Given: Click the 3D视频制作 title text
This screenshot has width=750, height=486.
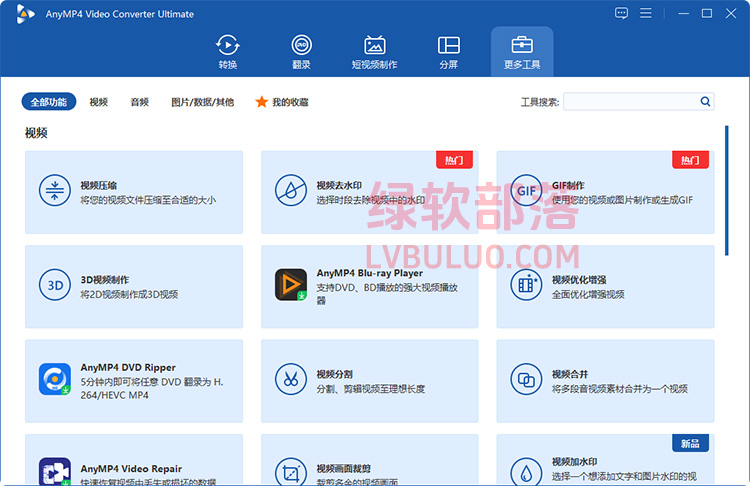Looking at the screenshot, I should click(105, 280).
